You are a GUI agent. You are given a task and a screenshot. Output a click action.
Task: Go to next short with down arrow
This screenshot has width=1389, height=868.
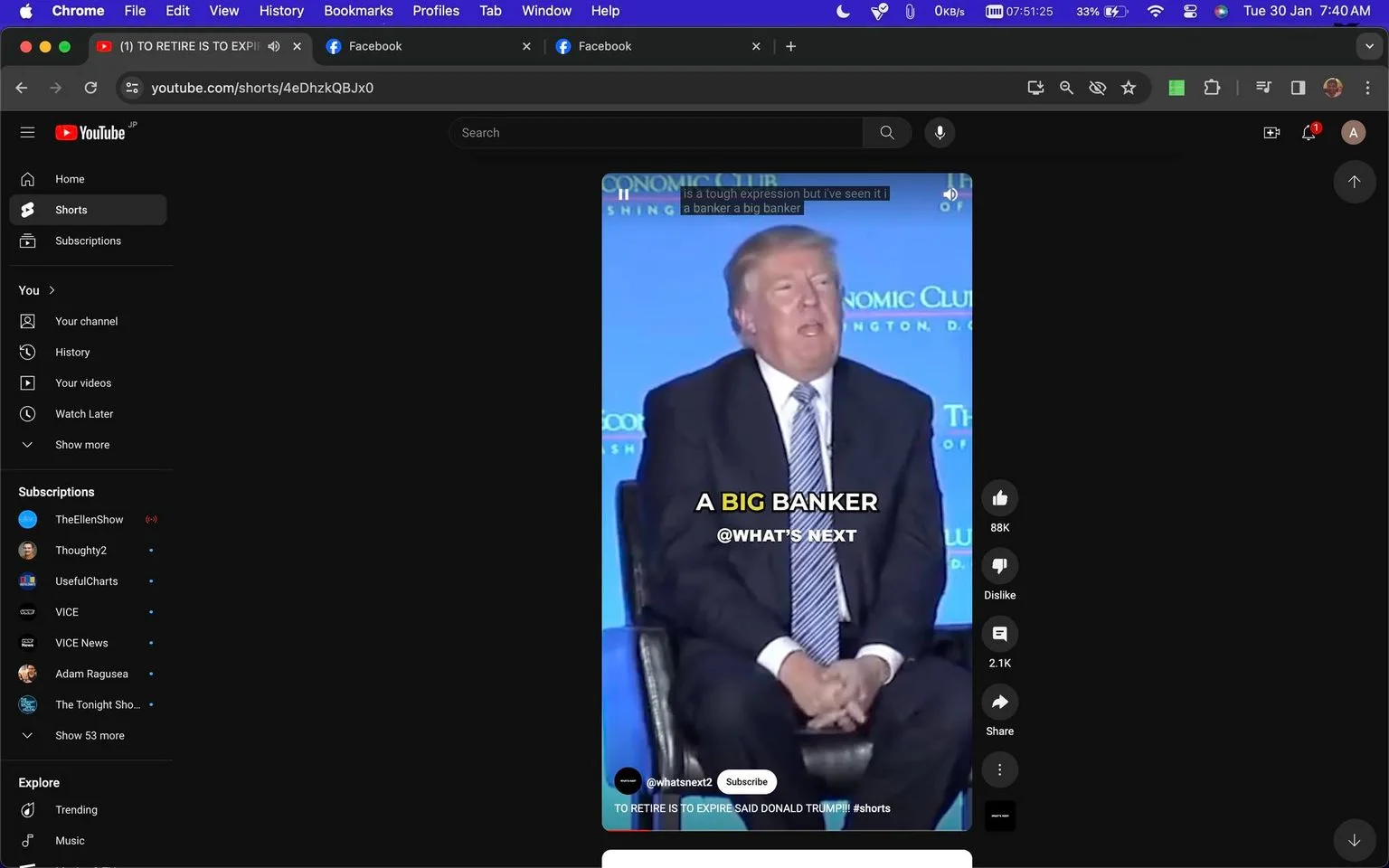(x=1354, y=840)
